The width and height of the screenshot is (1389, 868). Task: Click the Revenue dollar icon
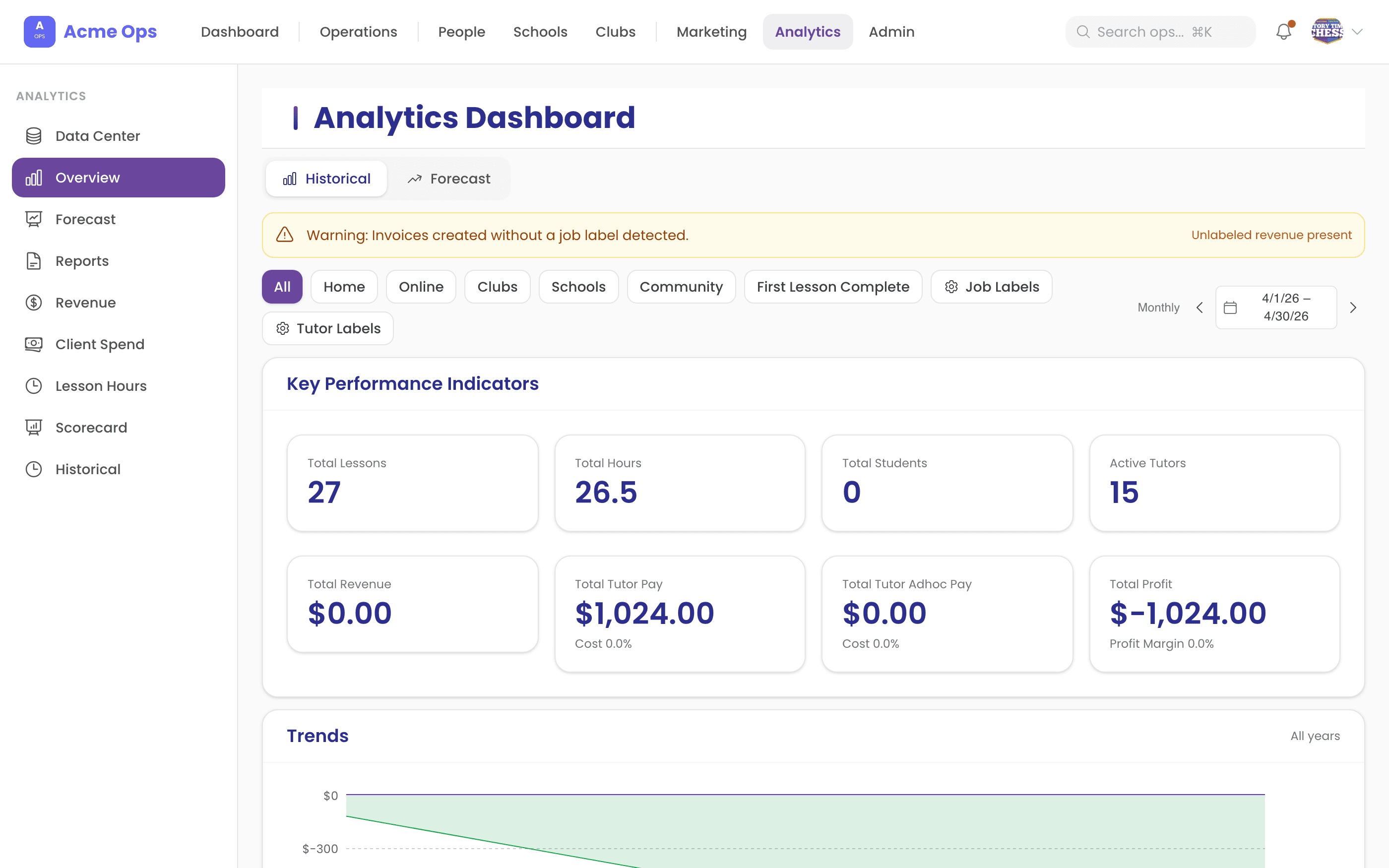click(x=33, y=303)
